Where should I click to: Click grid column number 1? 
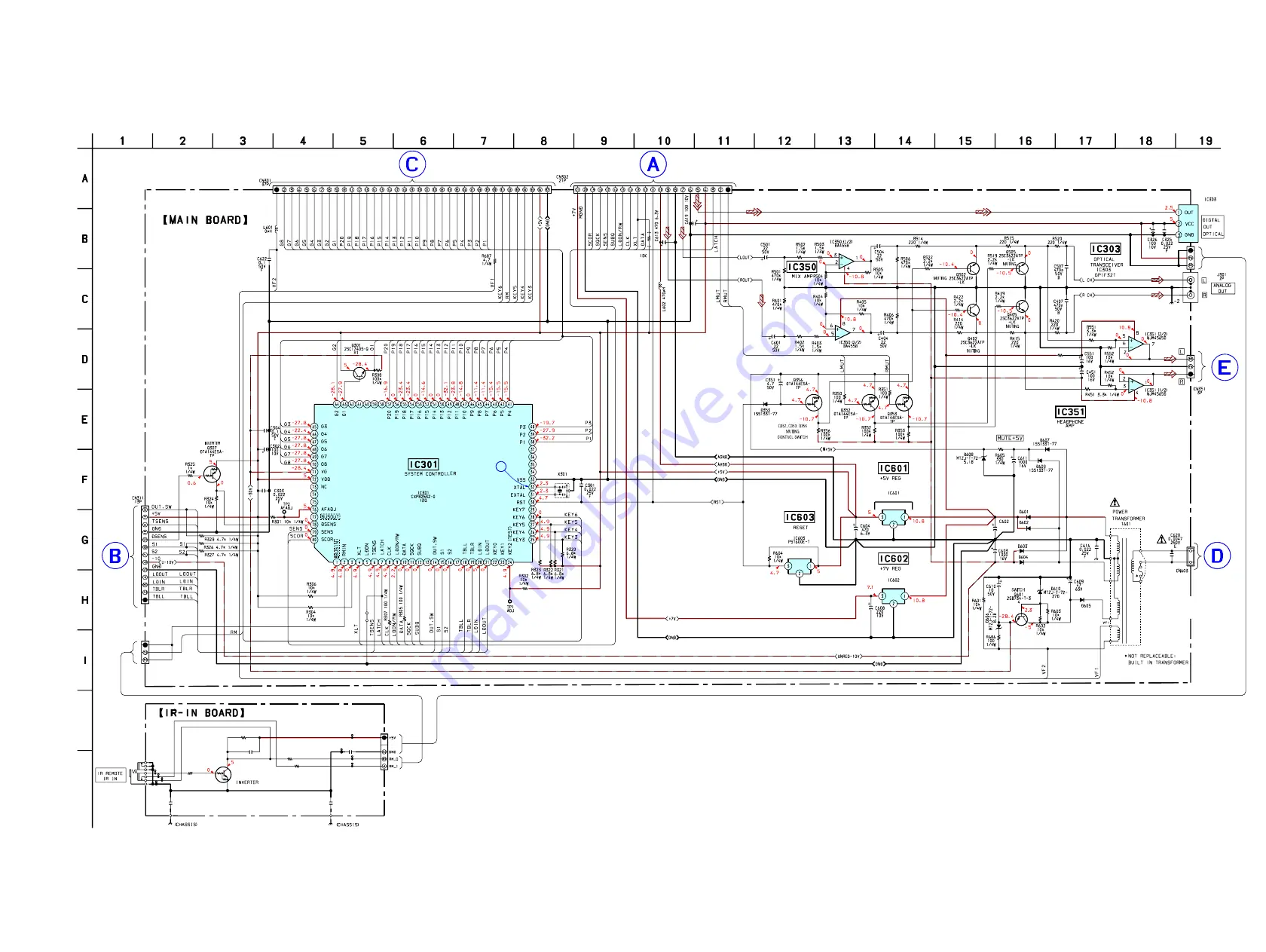122,141
